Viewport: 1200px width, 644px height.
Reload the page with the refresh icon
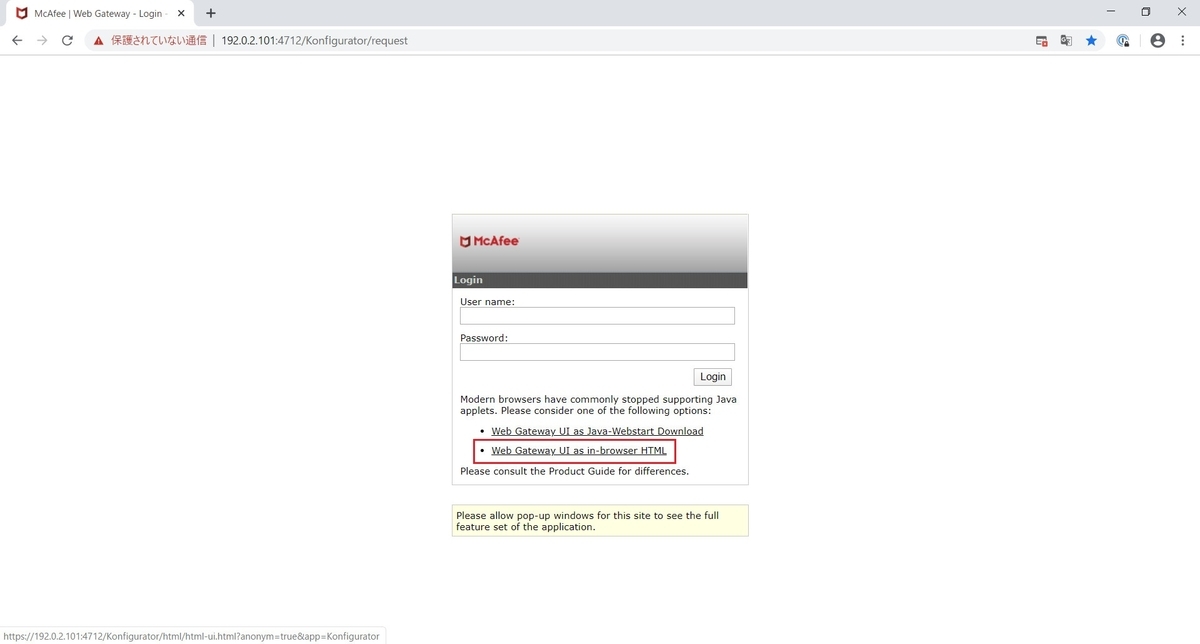67,41
